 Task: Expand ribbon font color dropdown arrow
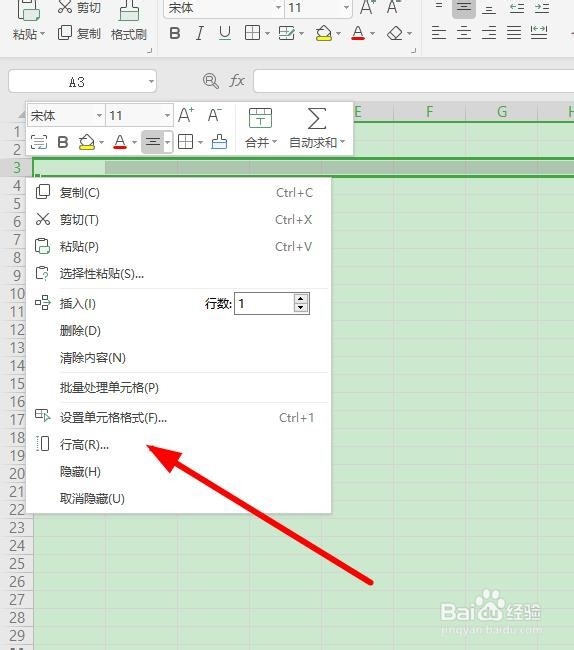pos(372,34)
